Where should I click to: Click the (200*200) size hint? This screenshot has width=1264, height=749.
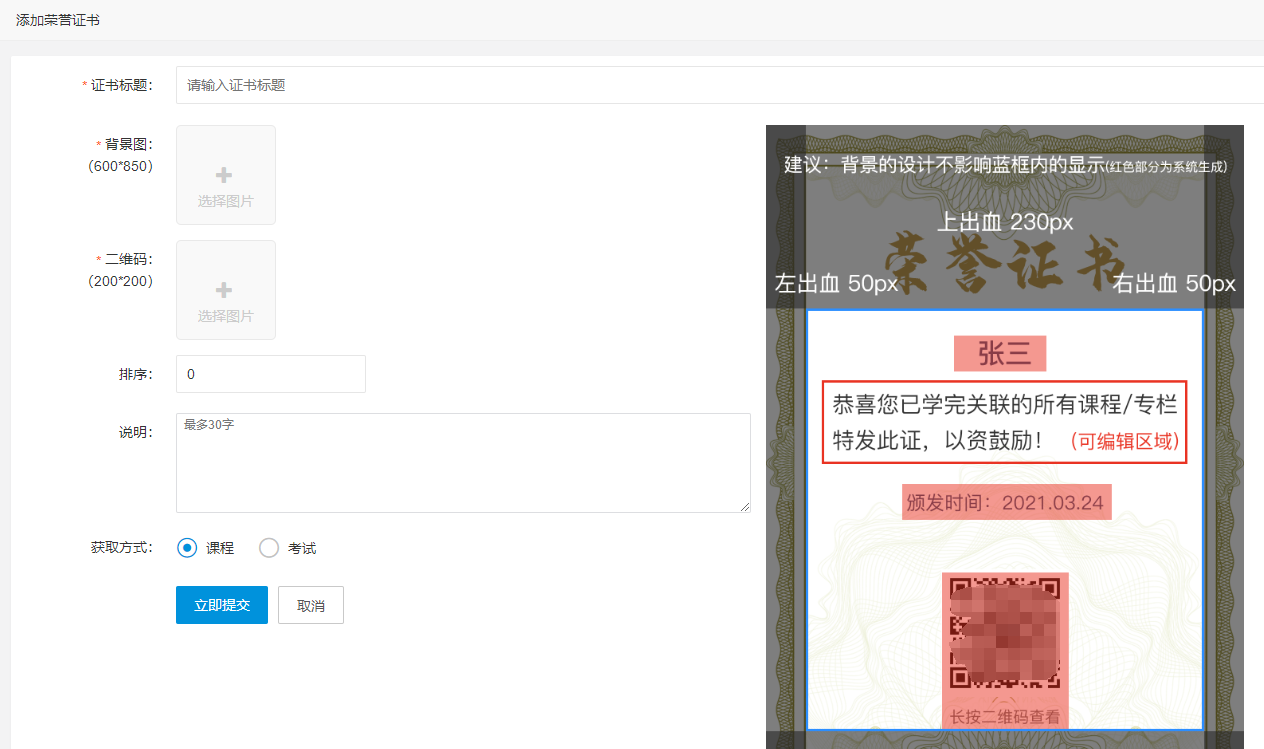tap(121, 281)
